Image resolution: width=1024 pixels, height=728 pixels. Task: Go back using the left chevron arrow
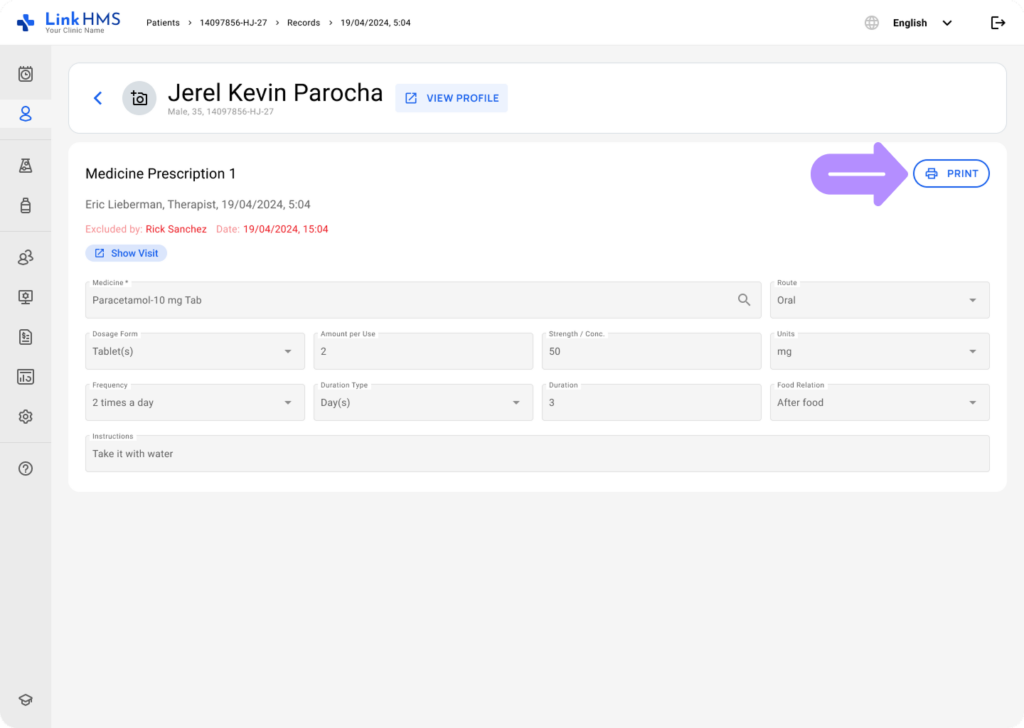coord(98,98)
